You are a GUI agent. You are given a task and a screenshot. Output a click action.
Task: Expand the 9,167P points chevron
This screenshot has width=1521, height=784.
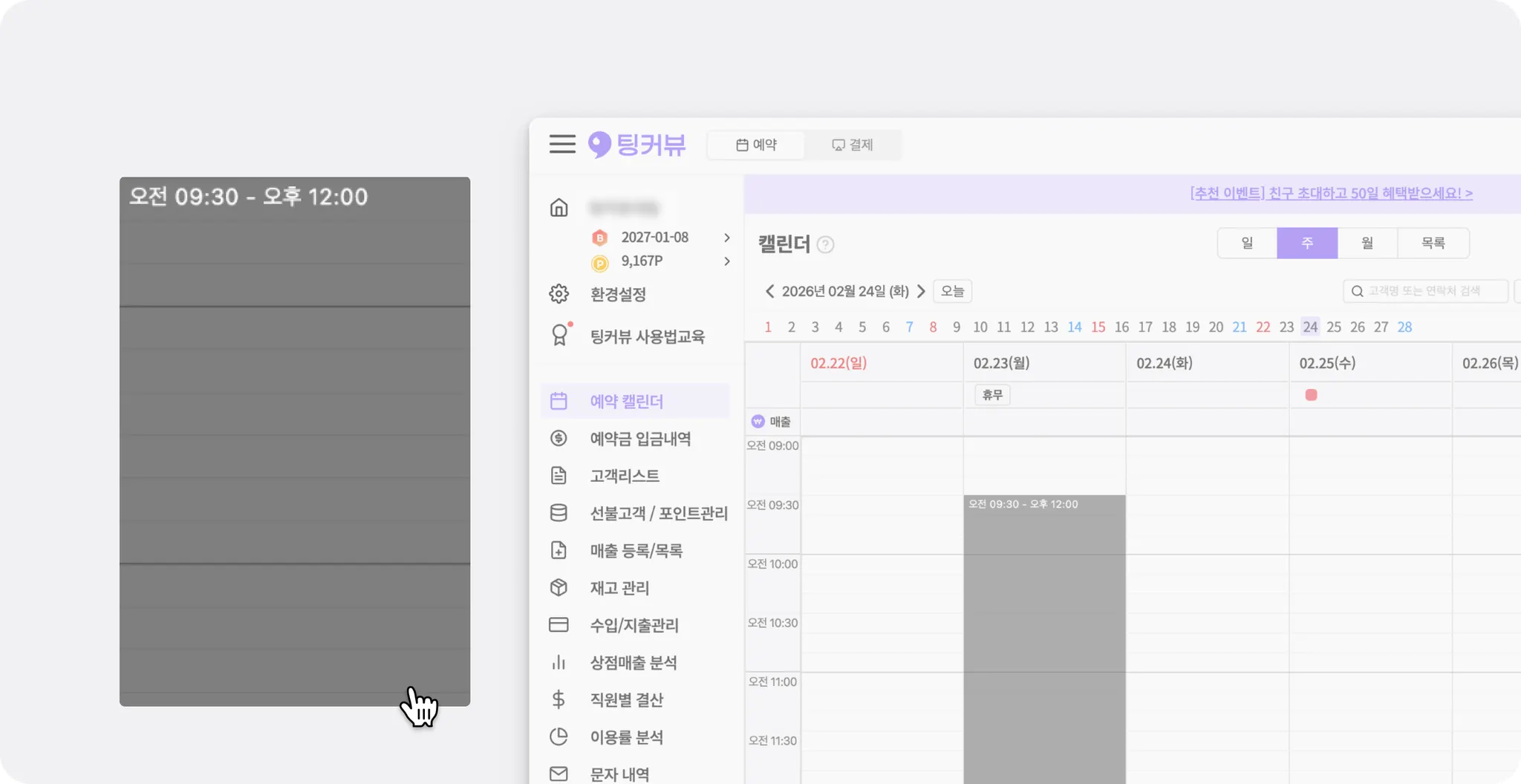(x=727, y=261)
